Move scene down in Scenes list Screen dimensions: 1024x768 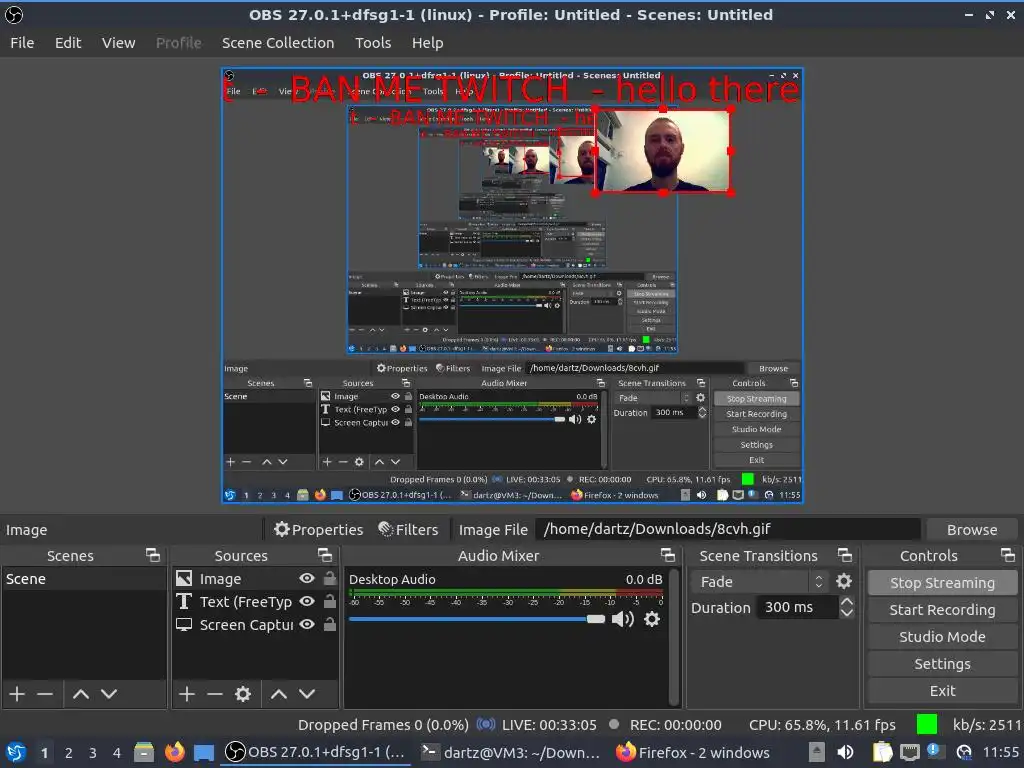(x=109, y=694)
